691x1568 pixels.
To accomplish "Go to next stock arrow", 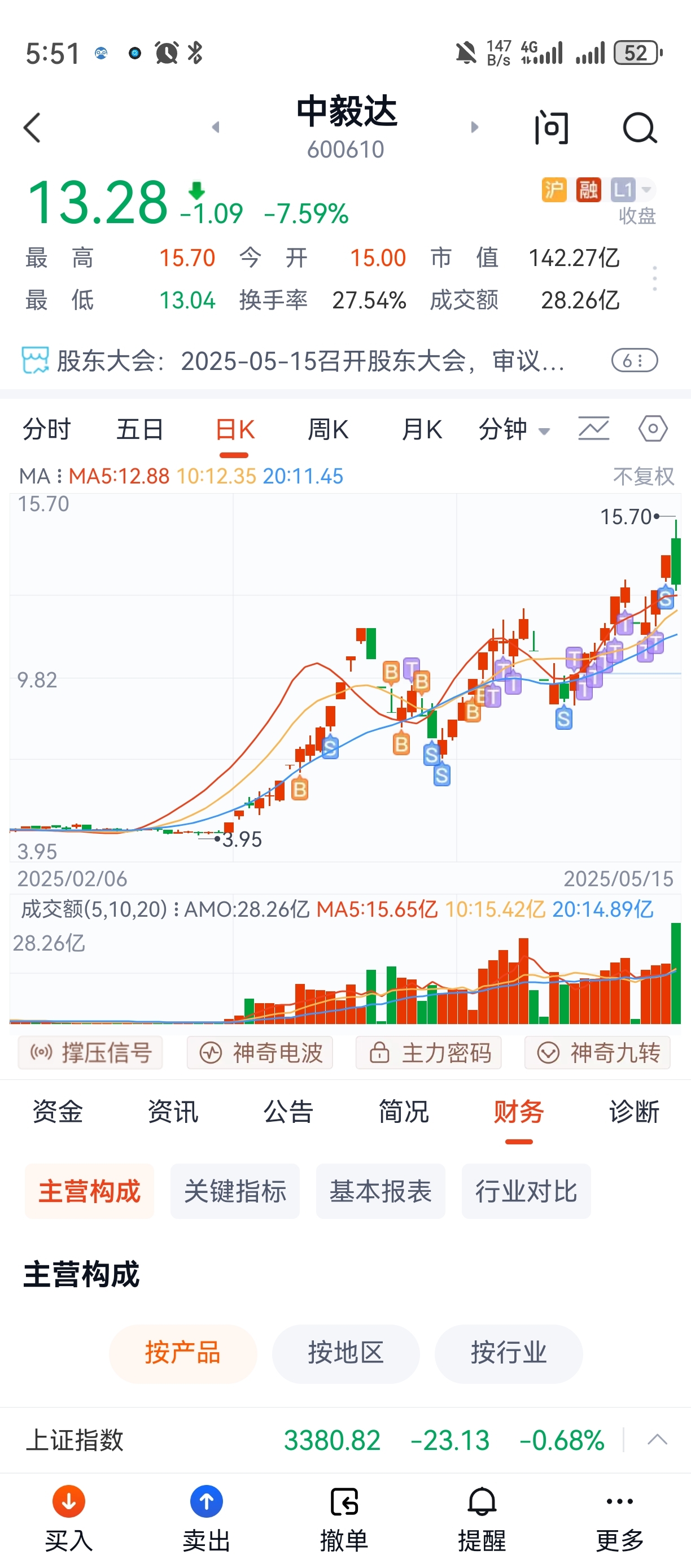I will (x=474, y=127).
